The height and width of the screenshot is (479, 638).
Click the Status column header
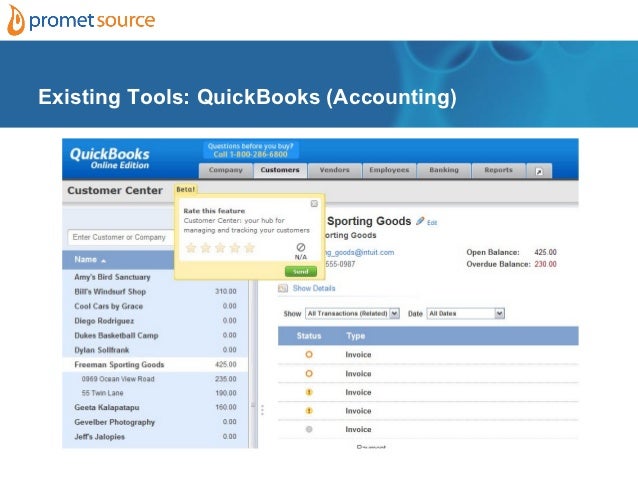[309, 336]
